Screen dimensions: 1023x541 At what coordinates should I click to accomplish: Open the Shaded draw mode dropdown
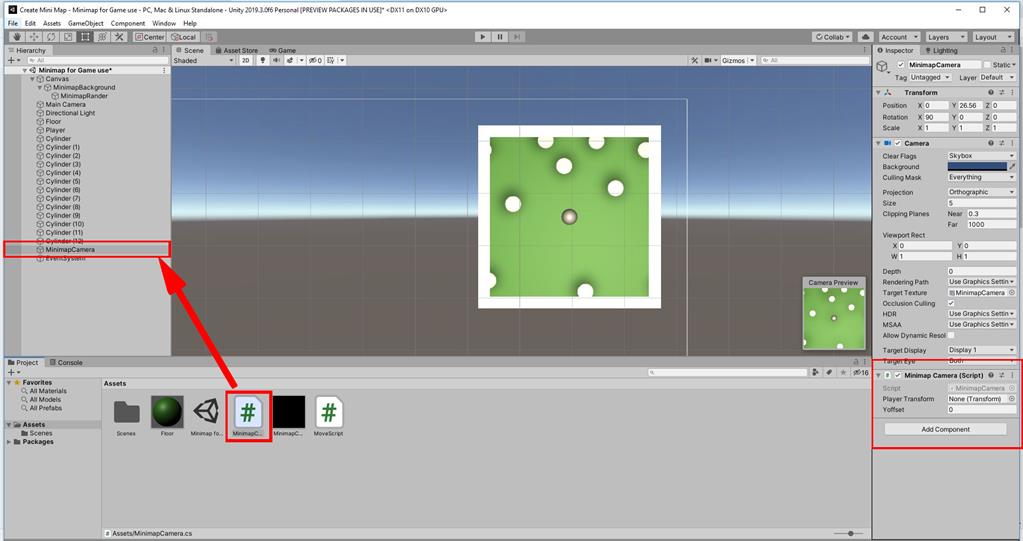click(204, 60)
